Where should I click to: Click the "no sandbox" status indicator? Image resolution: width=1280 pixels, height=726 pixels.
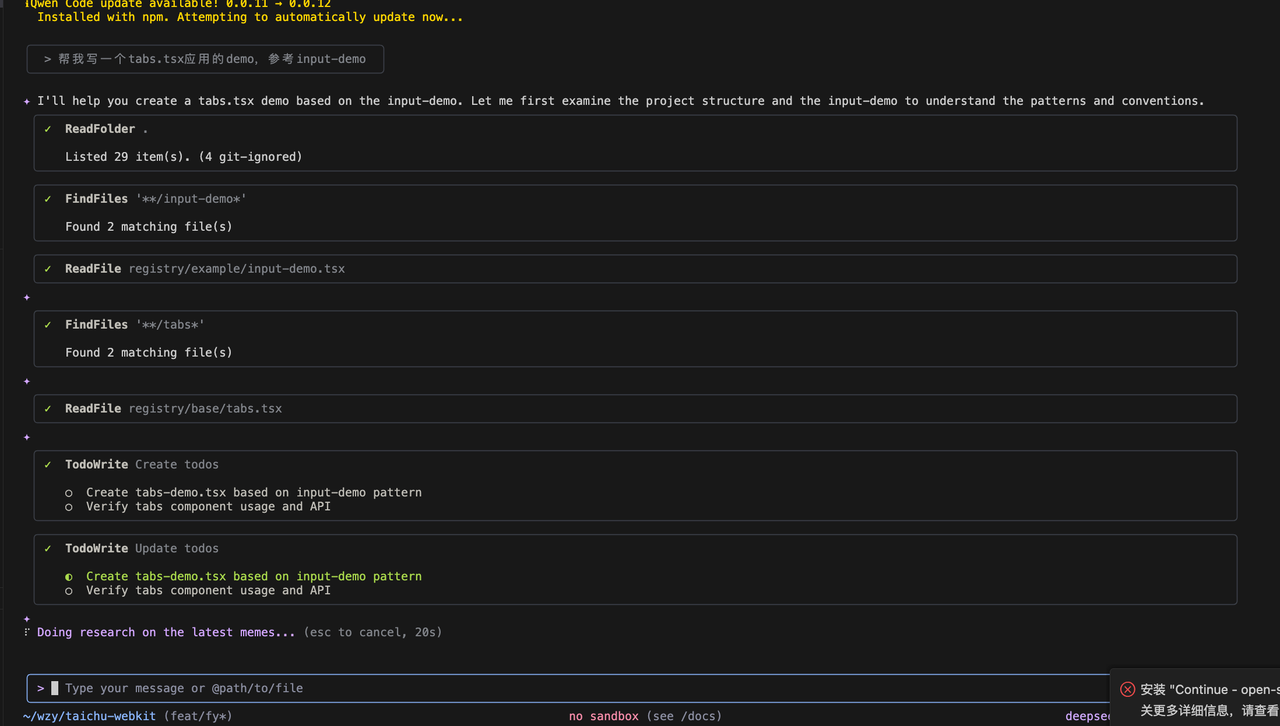(x=603, y=716)
